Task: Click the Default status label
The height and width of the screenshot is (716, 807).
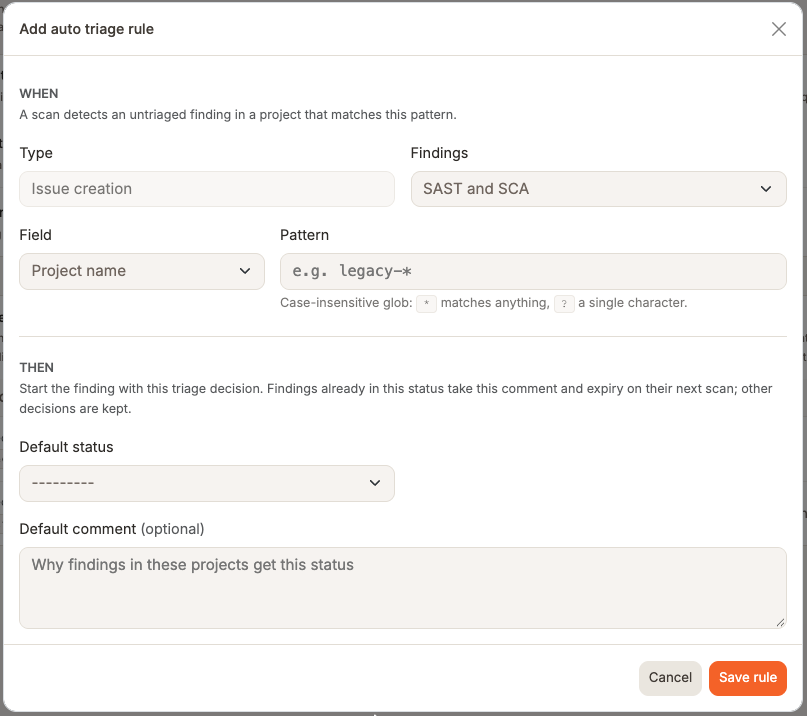Action: [x=66, y=447]
